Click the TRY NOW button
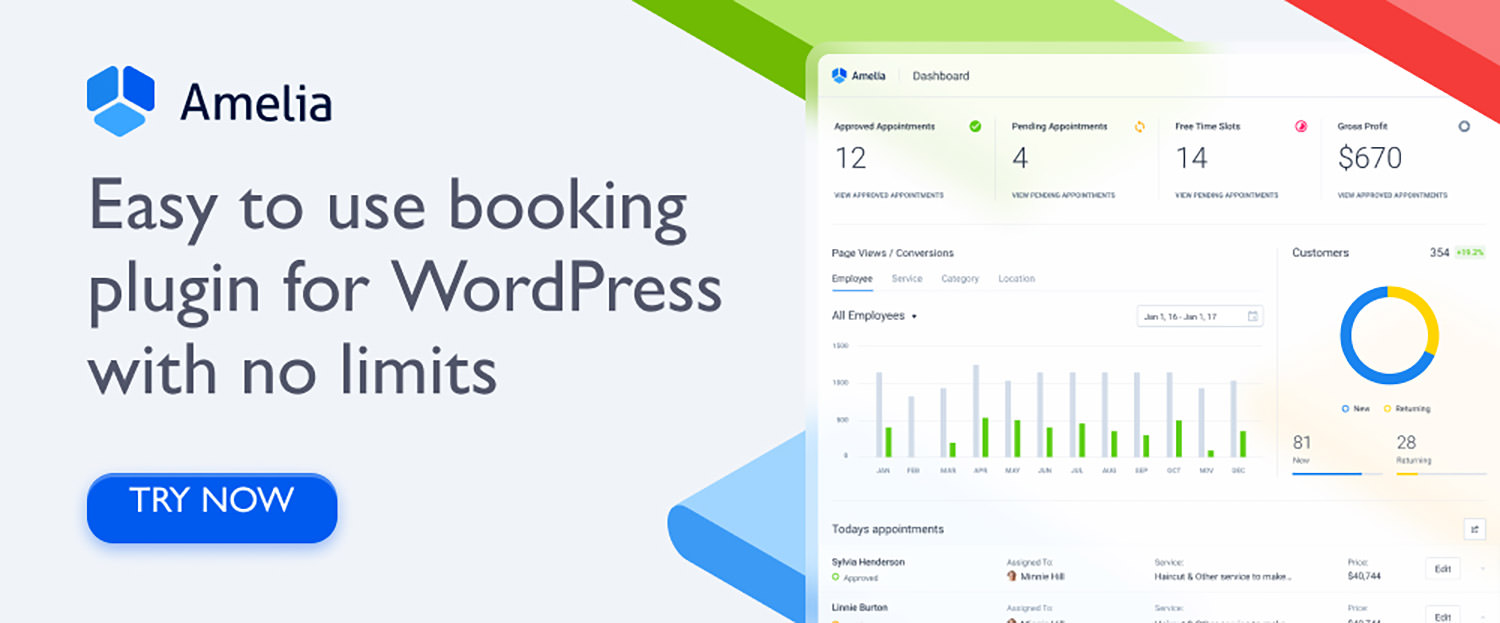Image resolution: width=1500 pixels, height=623 pixels. coord(211,505)
